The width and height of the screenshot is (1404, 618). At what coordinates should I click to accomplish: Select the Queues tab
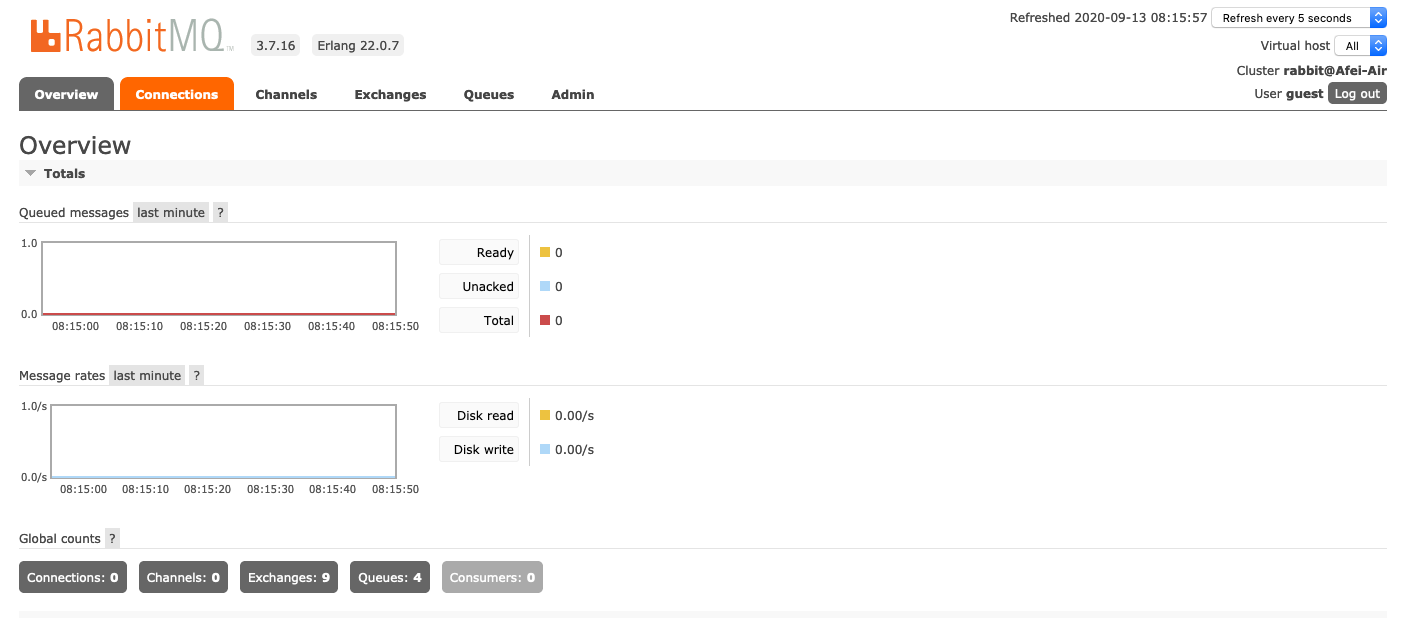(x=489, y=94)
